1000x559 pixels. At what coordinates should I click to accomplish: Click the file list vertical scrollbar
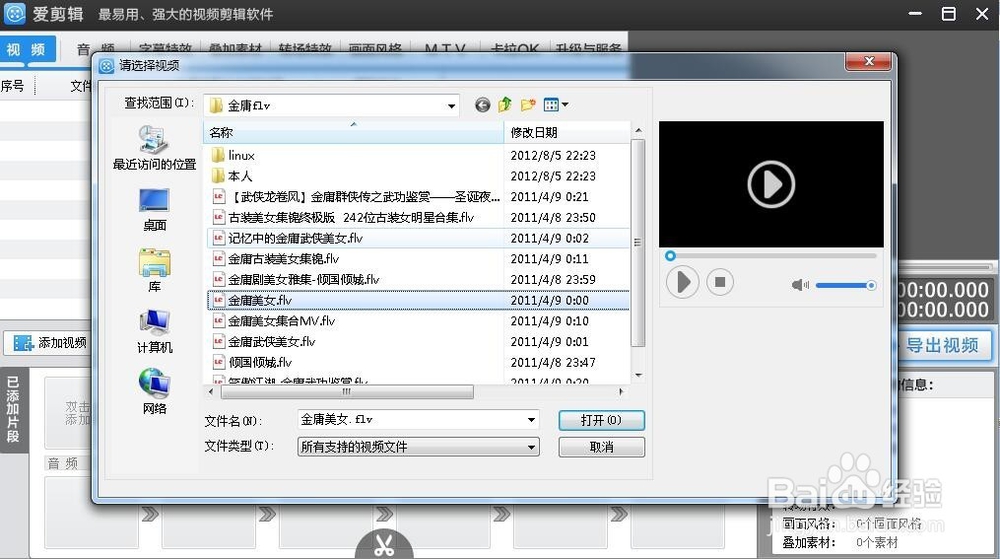tap(638, 242)
